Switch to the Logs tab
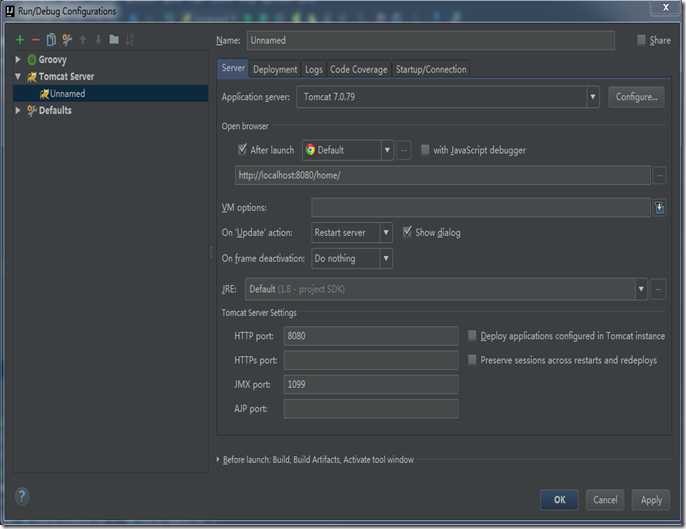Image resolution: width=686 pixels, height=529 pixels. (x=314, y=70)
